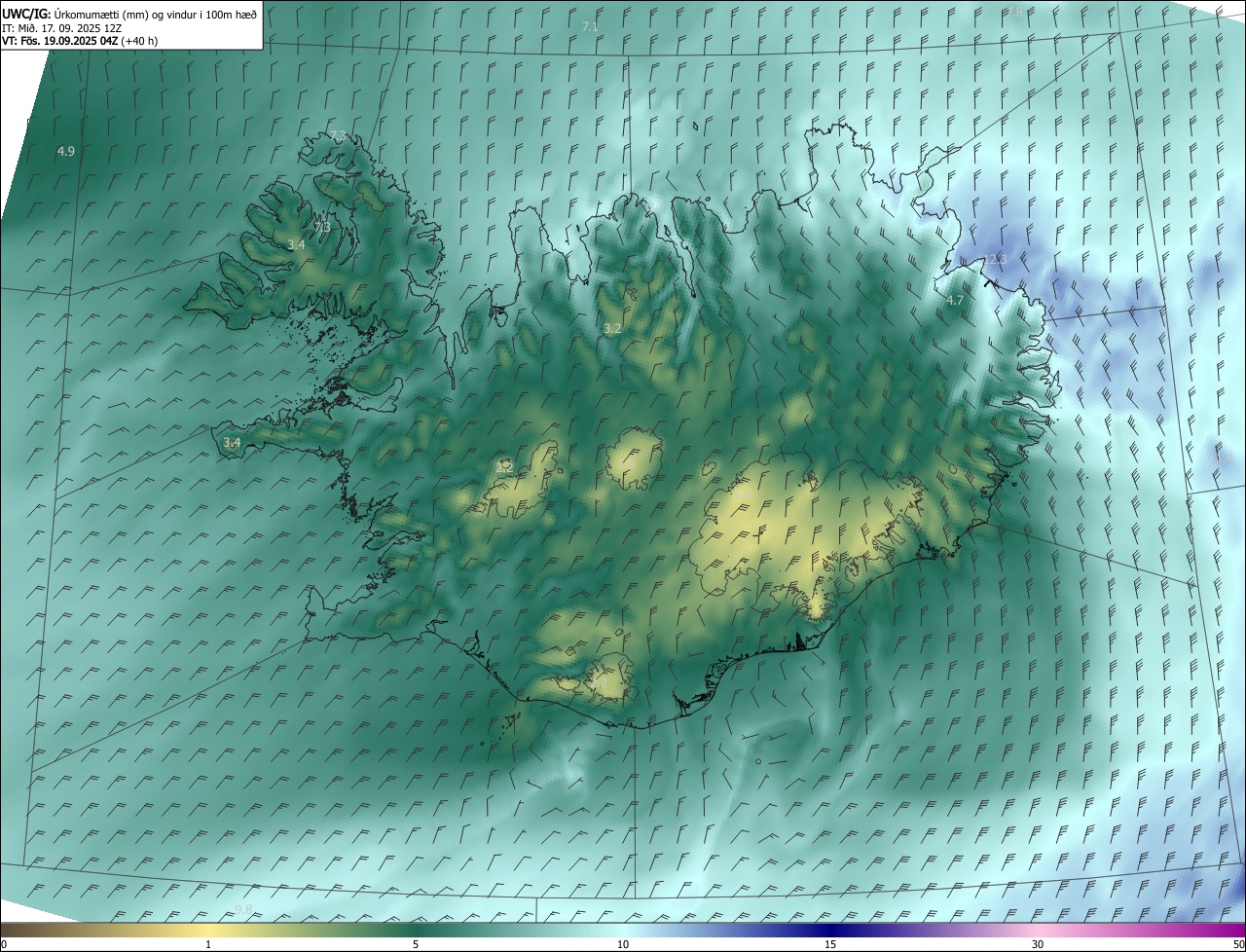Select the 30 tick on the color scale

1038,944
